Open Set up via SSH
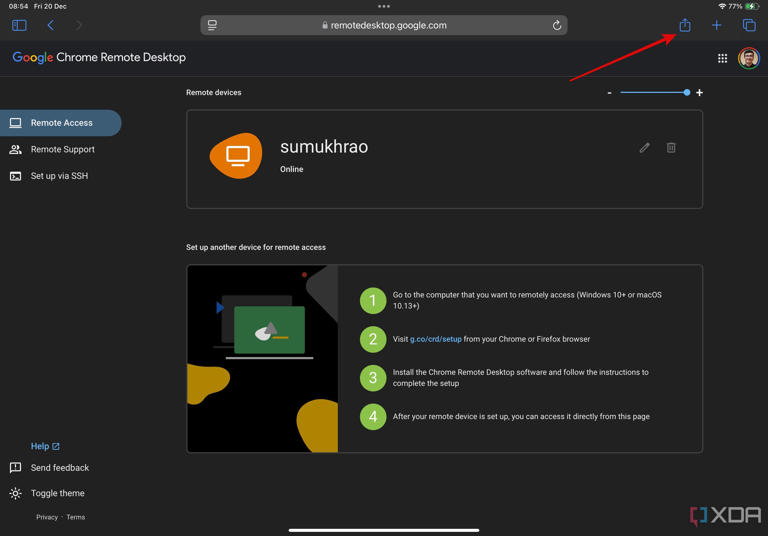 point(61,175)
